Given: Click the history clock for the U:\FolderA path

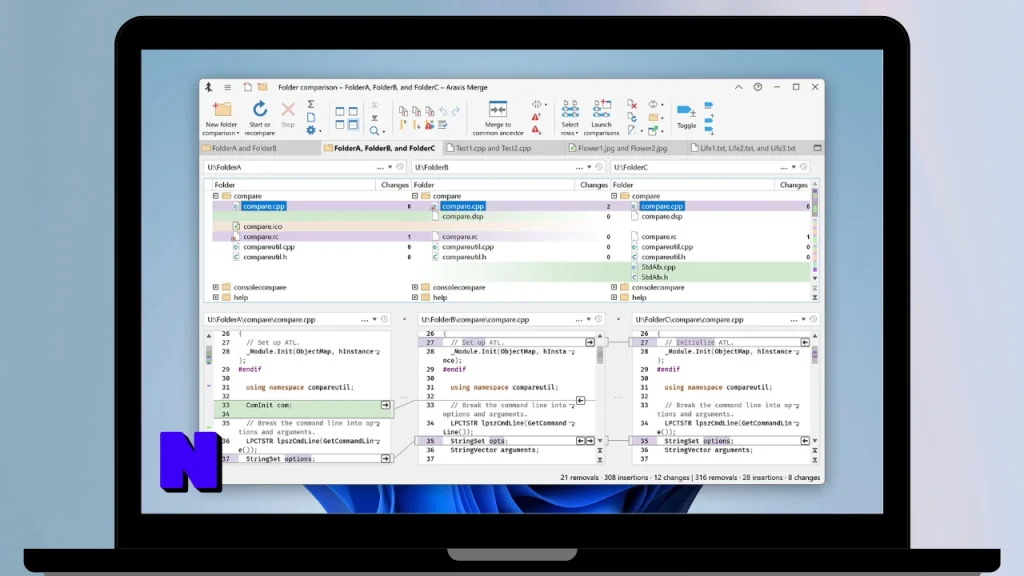Looking at the screenshot, I should tap(400, 167).
